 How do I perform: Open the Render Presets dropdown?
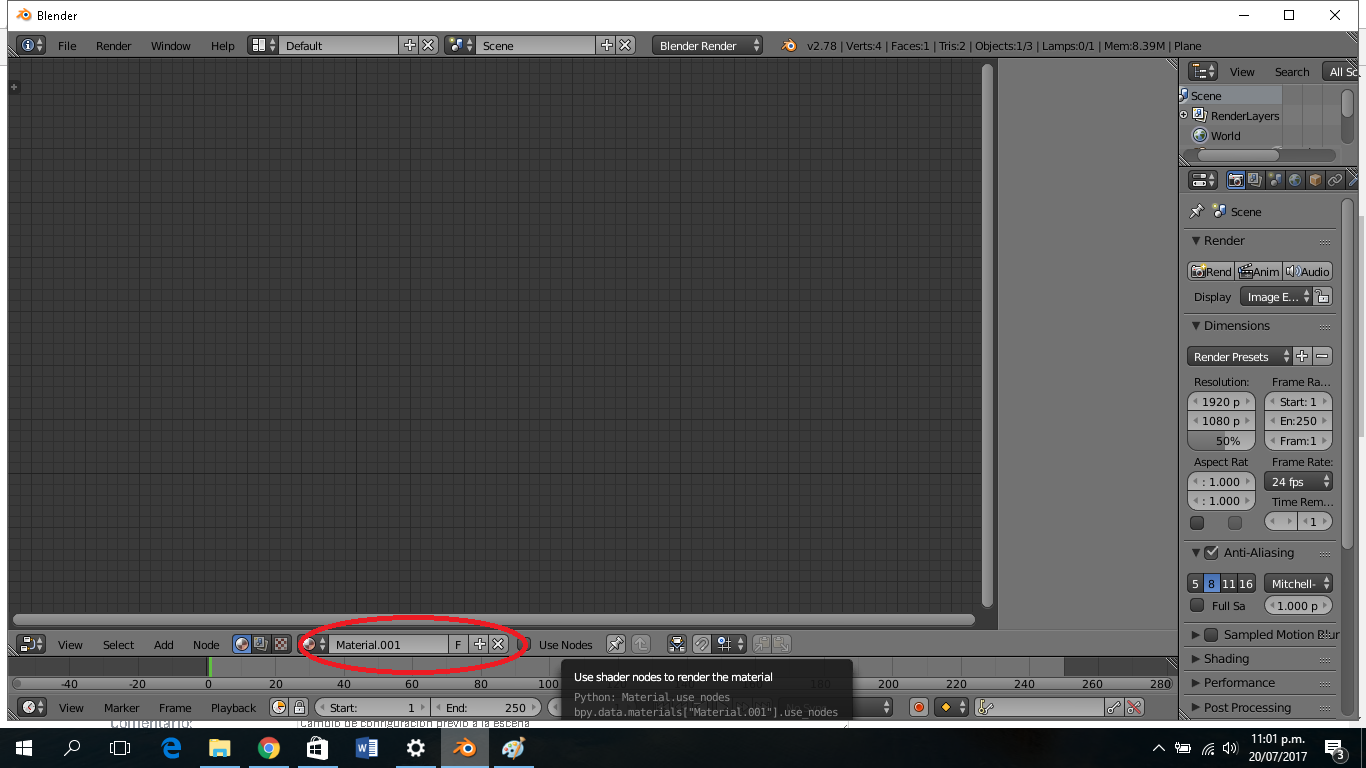click(1240, 356)
